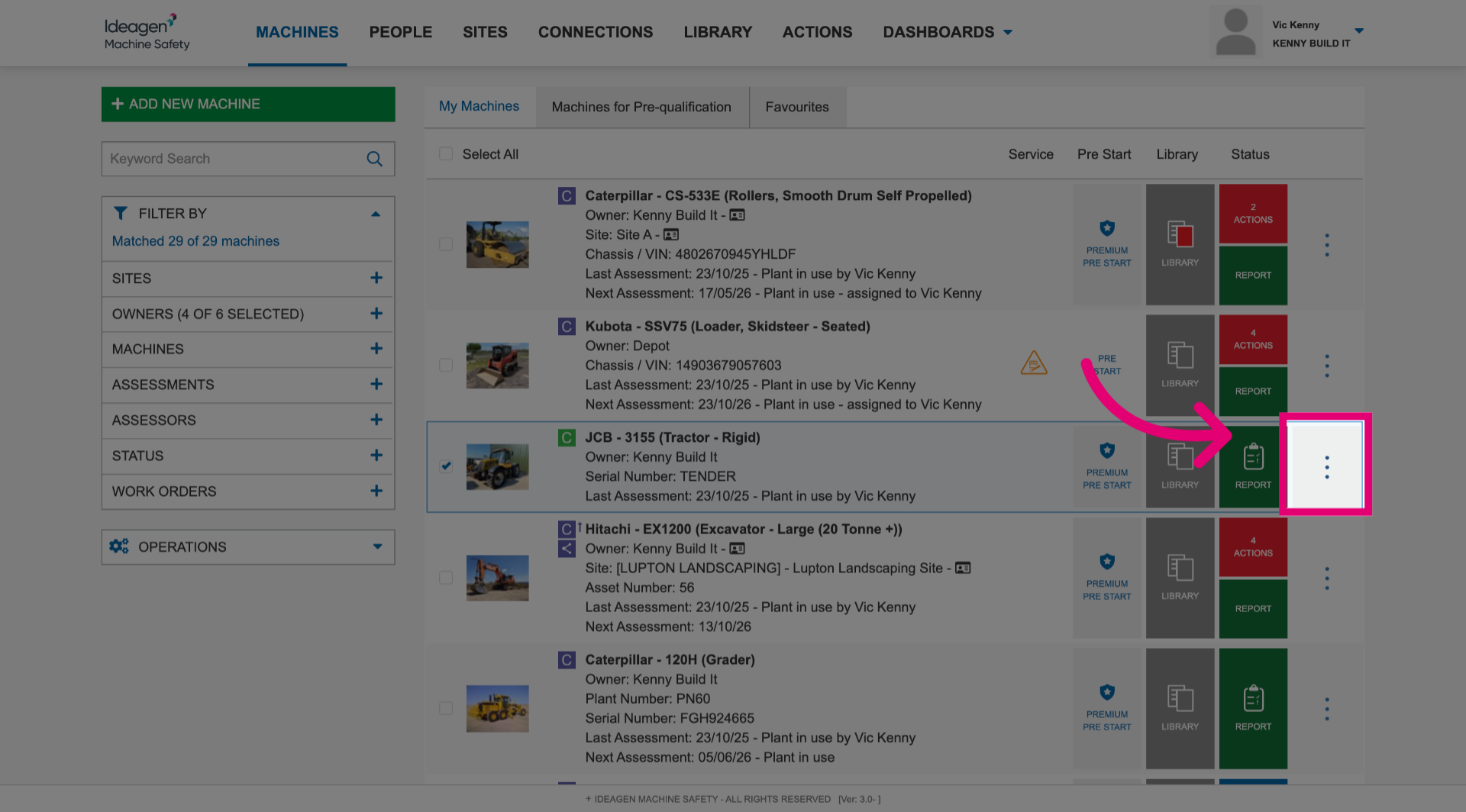
Task: Open Report for JCB 3155 Tractor
Action: 1253,466
